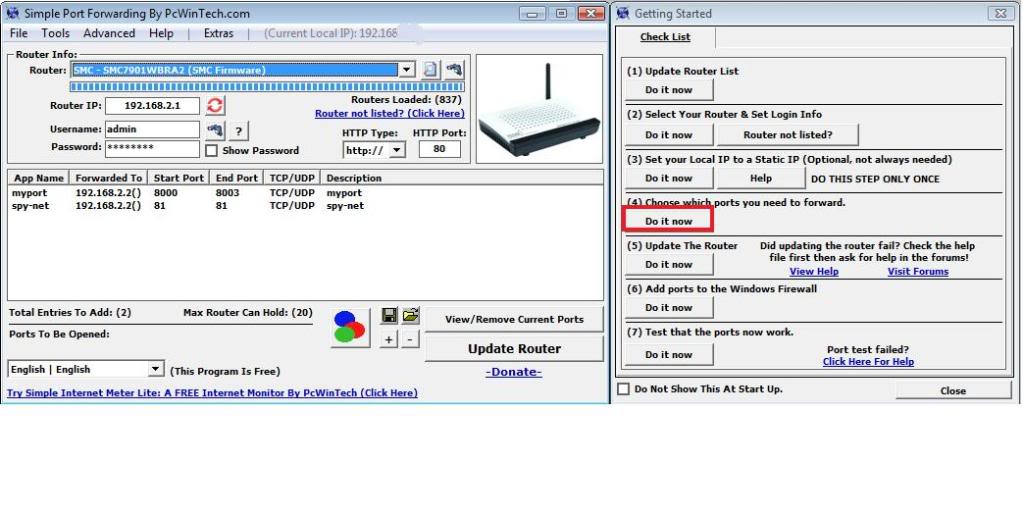Click the Password input field
Viewport: 1023px width, 515px height.
(x=152, y=148)
